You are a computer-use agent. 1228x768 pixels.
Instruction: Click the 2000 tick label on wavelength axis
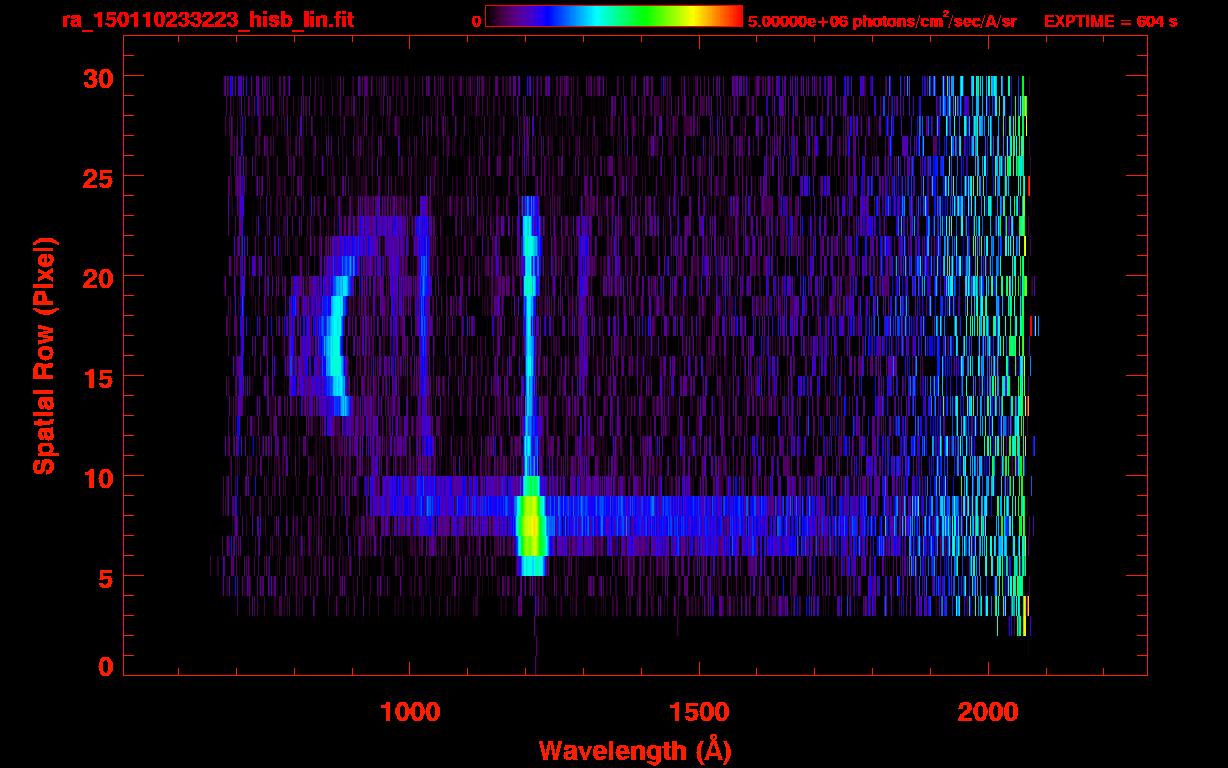(x=987, y=712)
